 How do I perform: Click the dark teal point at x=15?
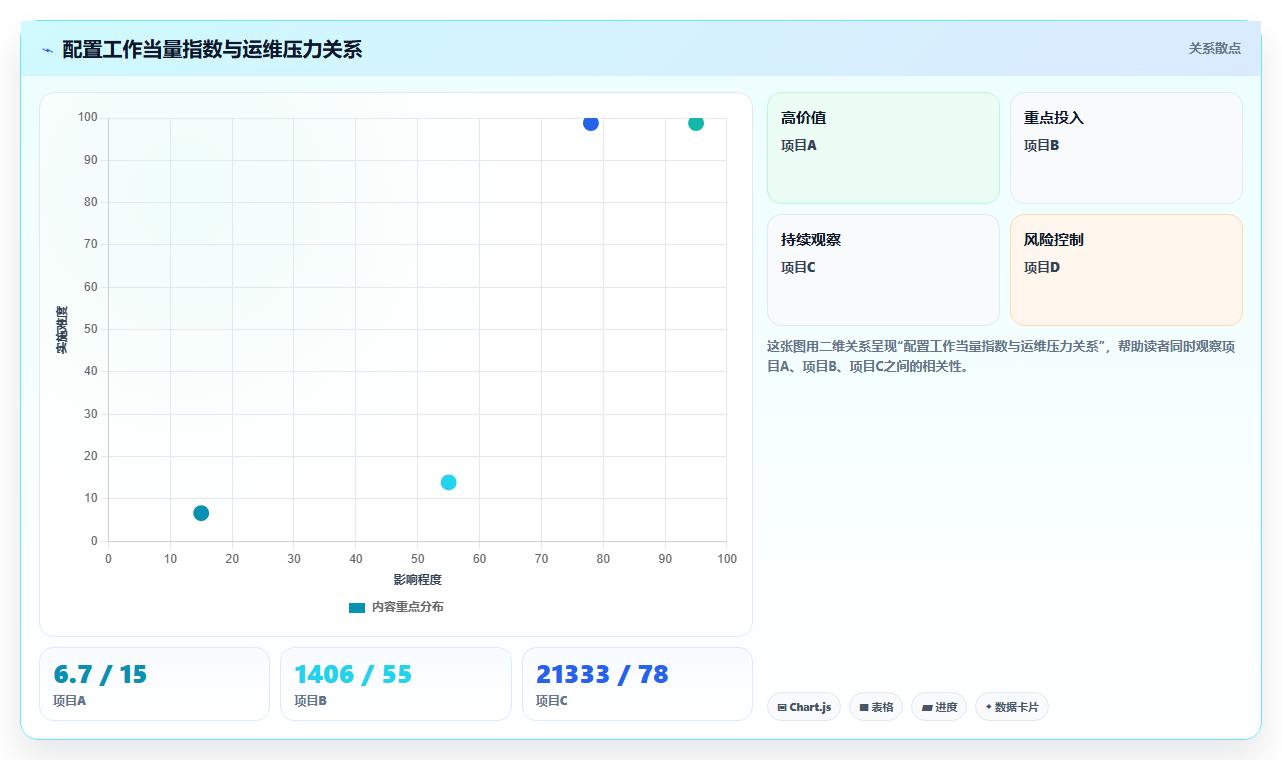(201, 513)
